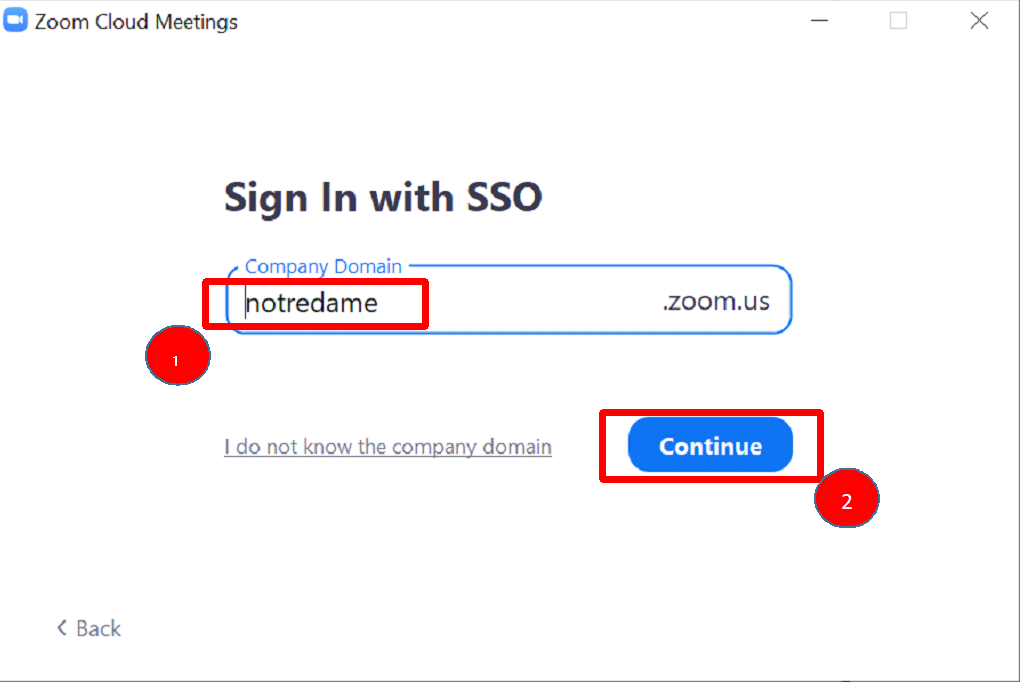Click the "Company Domain" field label

pyautogui.click(x=323, y=267)
